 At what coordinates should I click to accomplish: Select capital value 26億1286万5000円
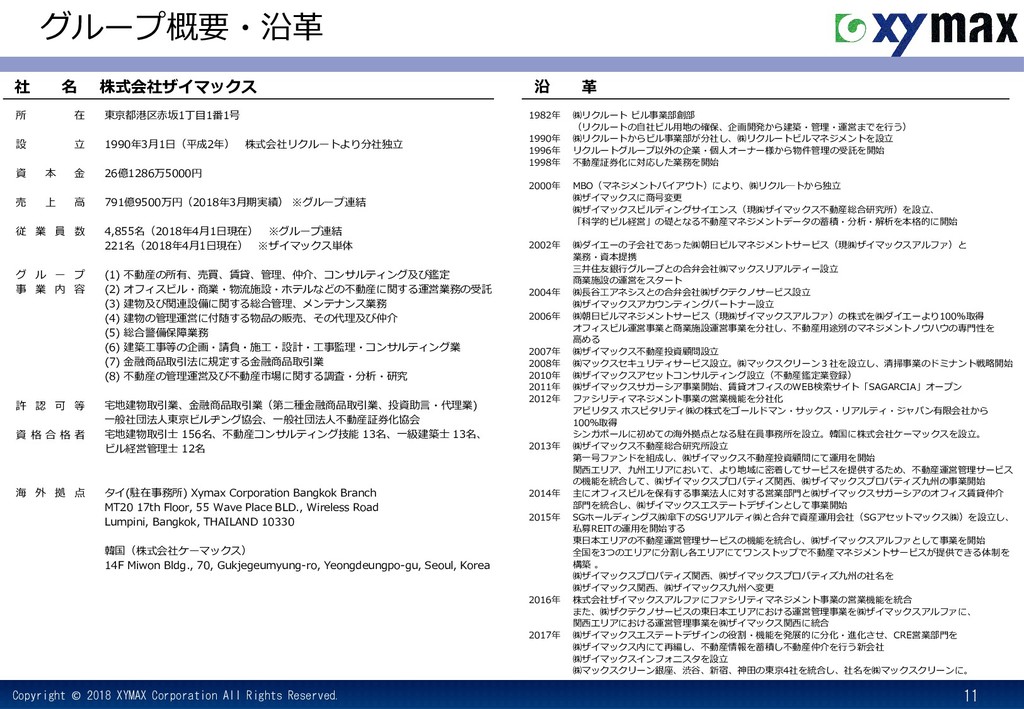click(153, 173)
